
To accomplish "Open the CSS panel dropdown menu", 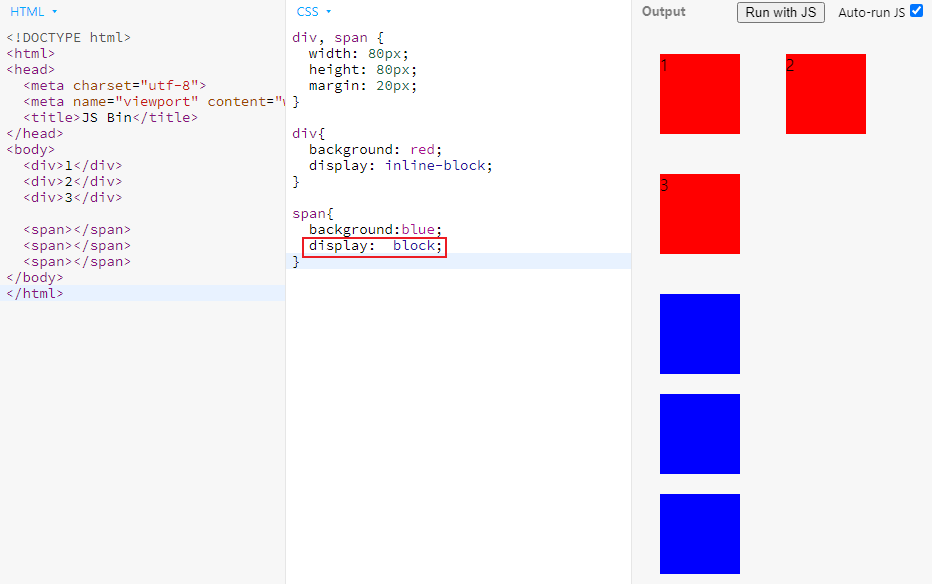I will pos(327,11).
